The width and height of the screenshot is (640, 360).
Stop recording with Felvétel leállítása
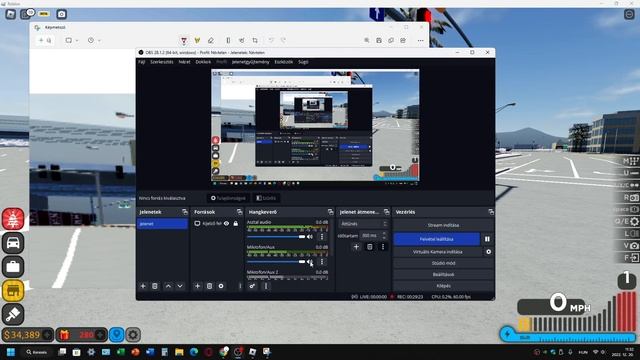click(437, 239)
